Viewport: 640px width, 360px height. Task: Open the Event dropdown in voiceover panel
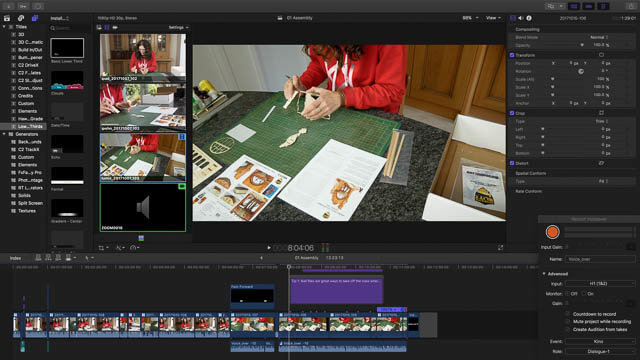[600, 341]
